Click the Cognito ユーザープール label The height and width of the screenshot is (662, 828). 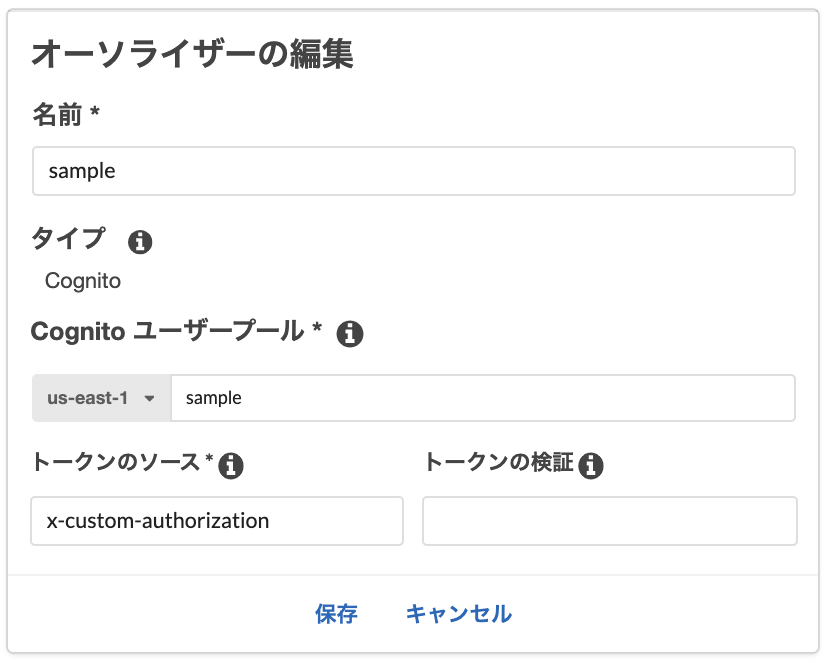(x=168, y=331)
